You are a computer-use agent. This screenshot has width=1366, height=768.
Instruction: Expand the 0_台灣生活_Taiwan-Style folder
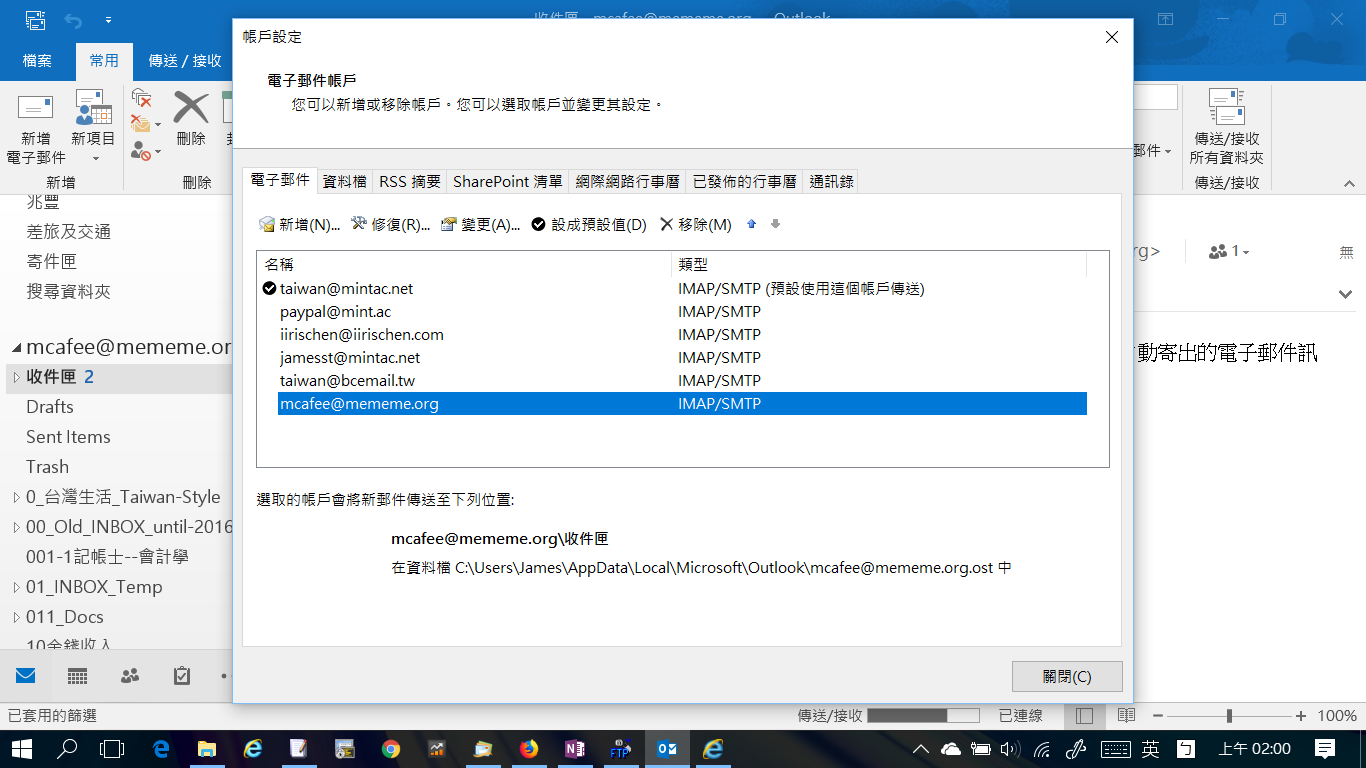click(16, 497)
